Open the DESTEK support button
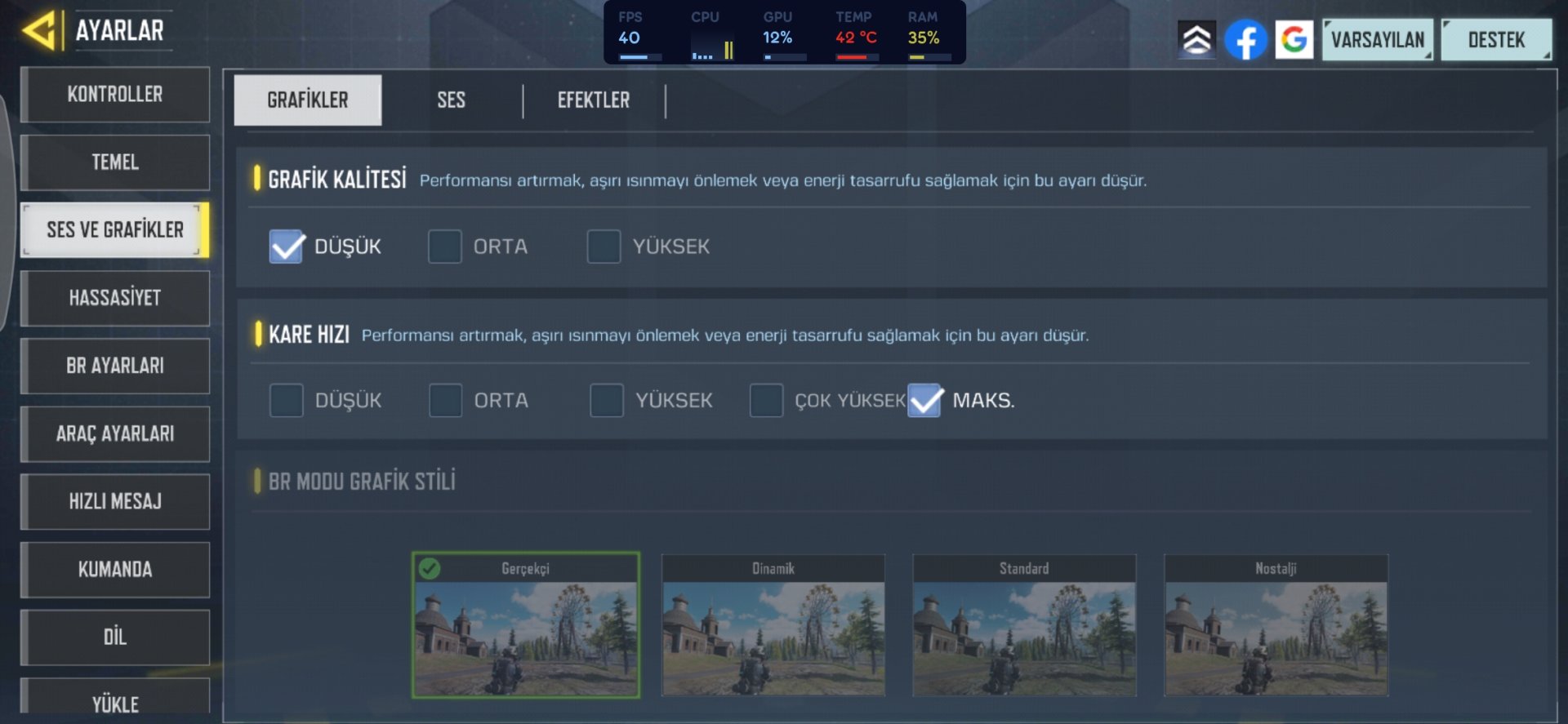 pyautogui.click(x=1496, y=39)
